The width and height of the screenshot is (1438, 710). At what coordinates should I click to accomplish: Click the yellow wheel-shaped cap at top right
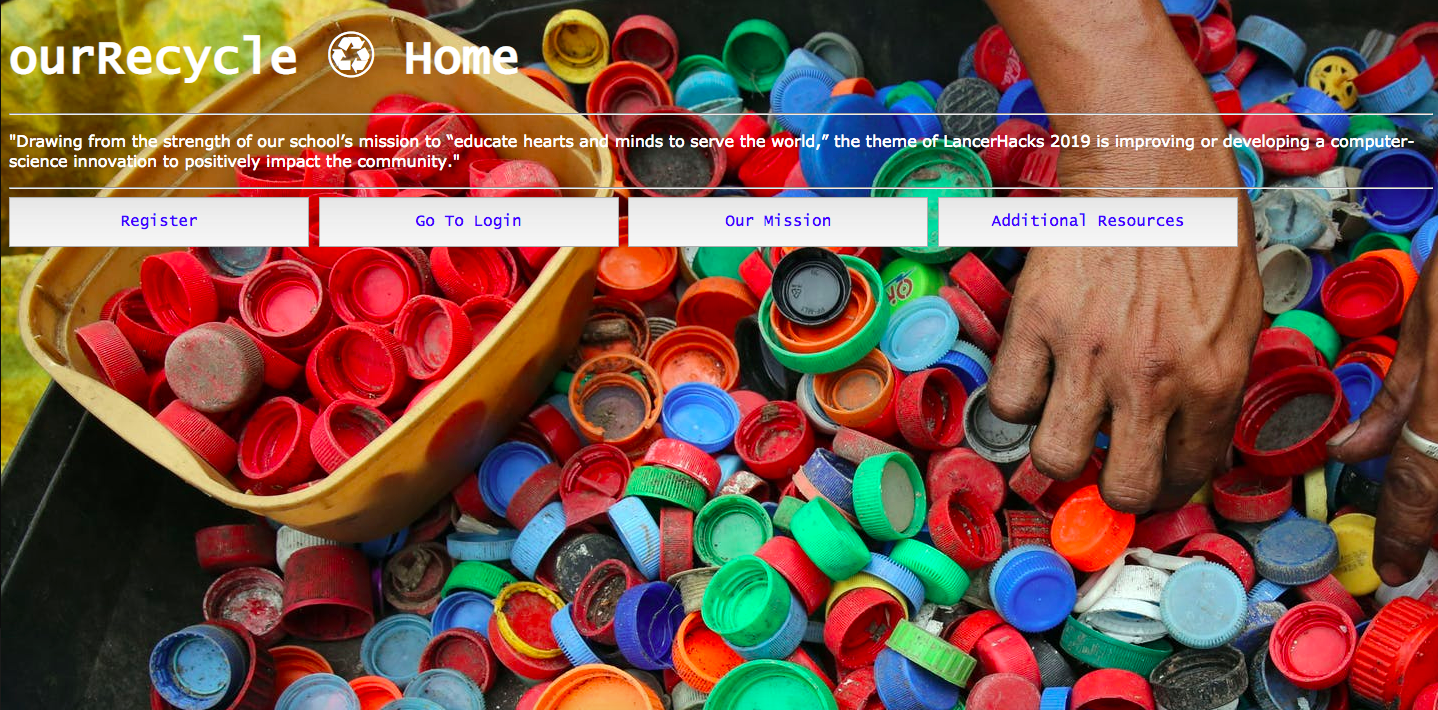1333,81
